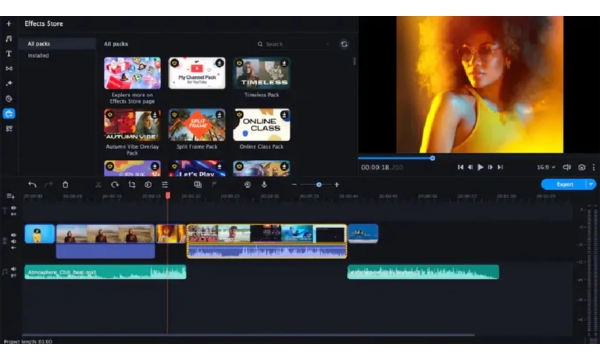
Task: Click the Export button
Action: (x=564, y=184)
